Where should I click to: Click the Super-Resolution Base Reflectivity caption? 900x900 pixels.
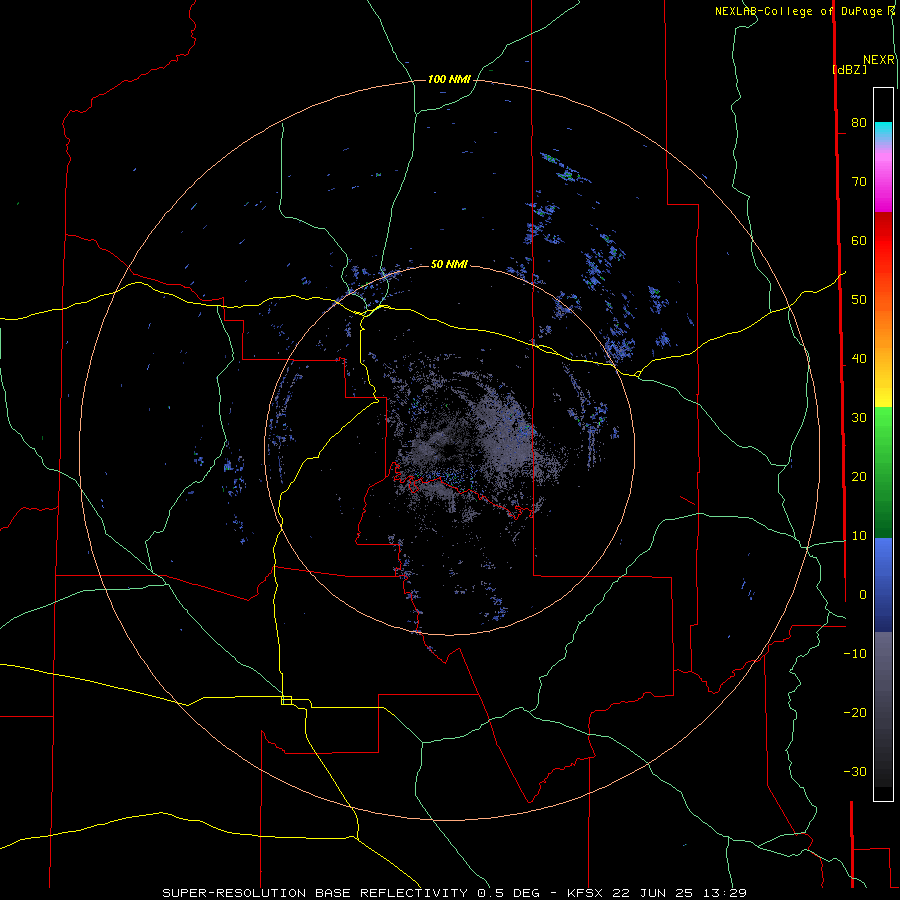point(455,893)
